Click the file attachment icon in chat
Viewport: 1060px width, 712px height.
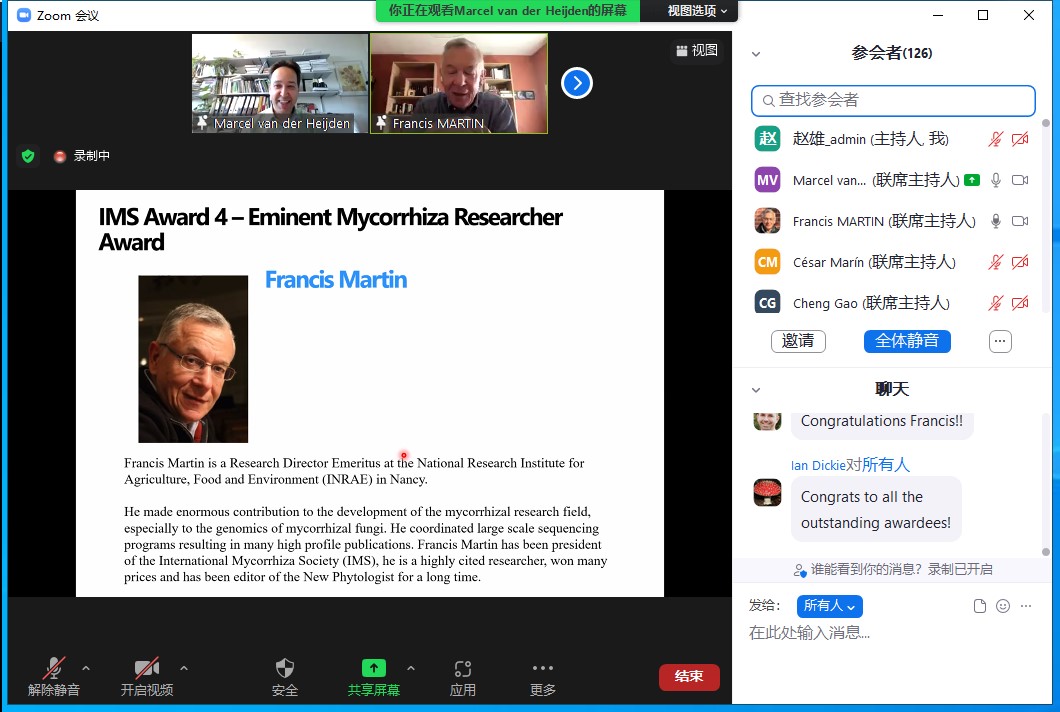(x=980, y=606)
